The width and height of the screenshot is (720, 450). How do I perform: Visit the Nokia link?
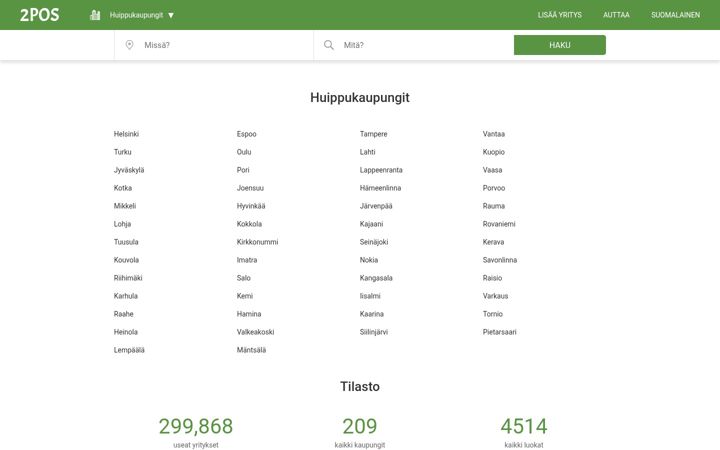369,260
